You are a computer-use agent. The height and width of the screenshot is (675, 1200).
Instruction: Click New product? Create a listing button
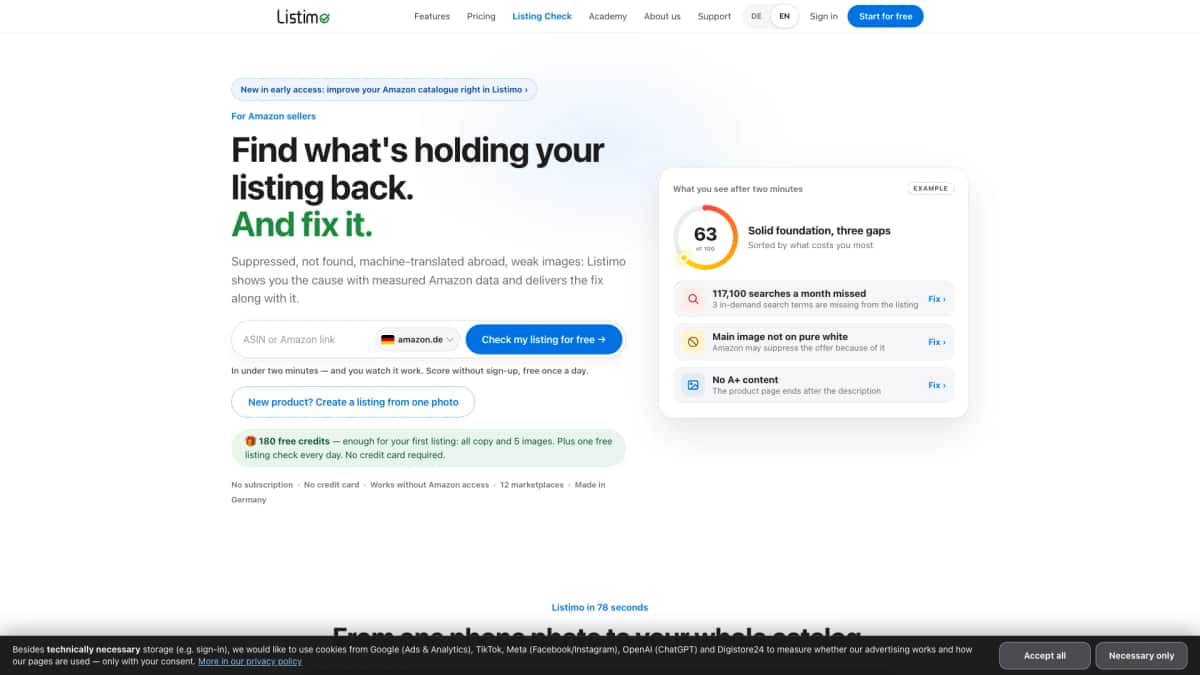(x=353, y=402)
